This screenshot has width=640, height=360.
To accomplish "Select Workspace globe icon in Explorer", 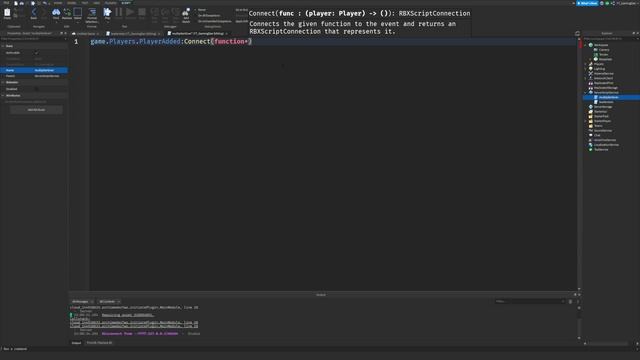I will (x=591, y=45).
